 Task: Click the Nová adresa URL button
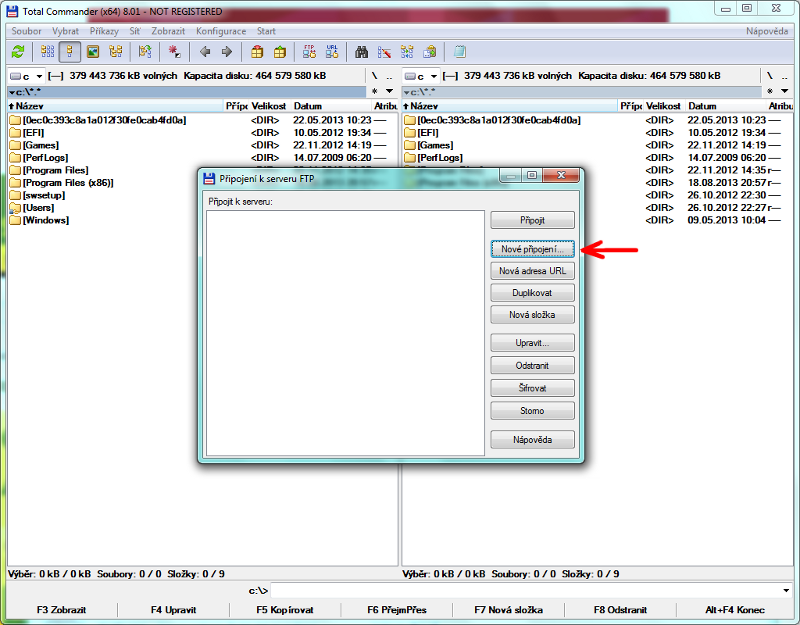[x=532, y=271]
